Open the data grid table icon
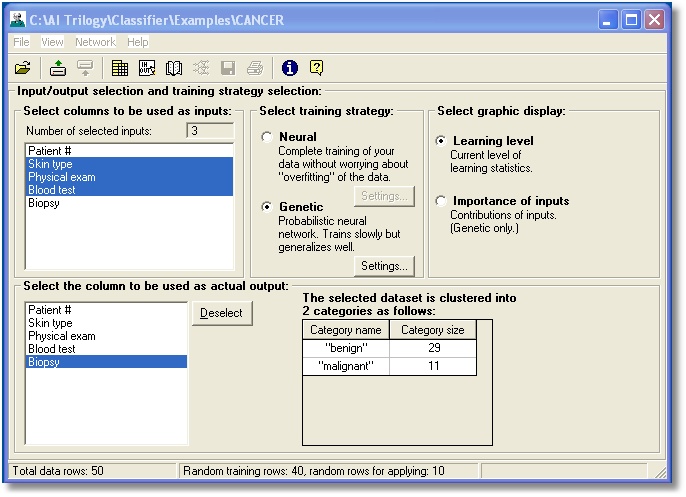686x497 pixels. tap(119, 68)
